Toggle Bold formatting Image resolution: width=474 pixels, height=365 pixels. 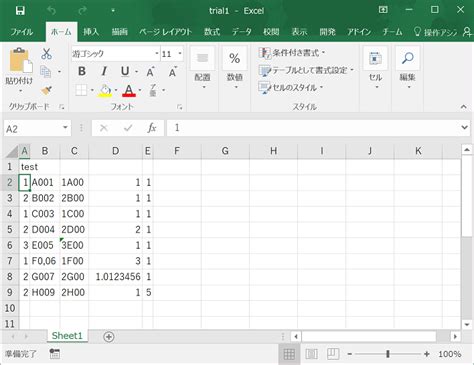click(82, 71)
